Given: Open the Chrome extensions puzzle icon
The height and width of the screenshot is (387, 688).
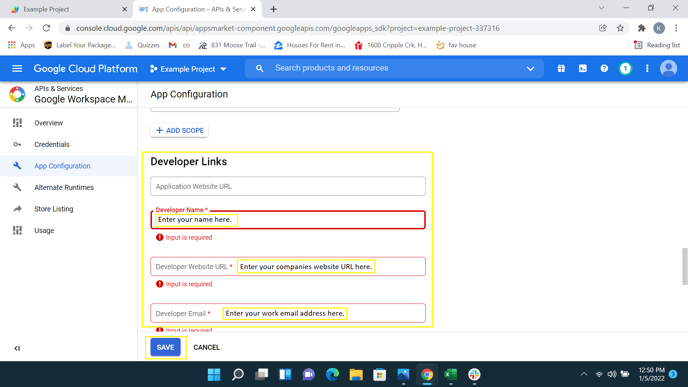Looking at the screenshot, I should coord(641,28).
